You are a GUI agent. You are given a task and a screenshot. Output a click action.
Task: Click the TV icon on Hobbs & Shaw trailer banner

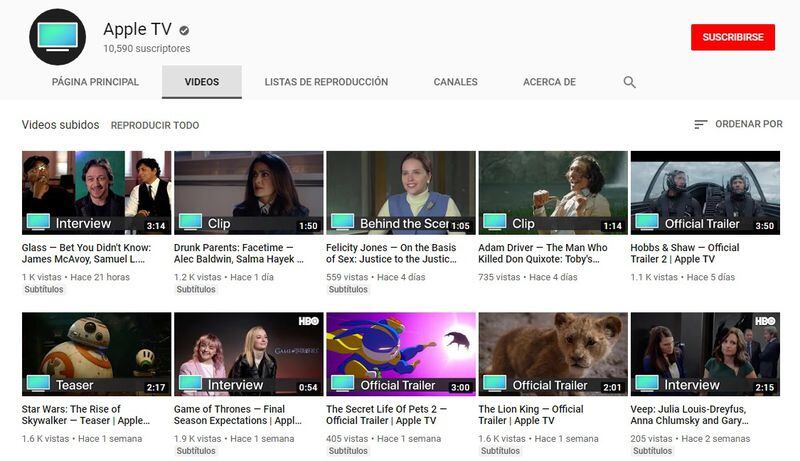tap(647, 222)
